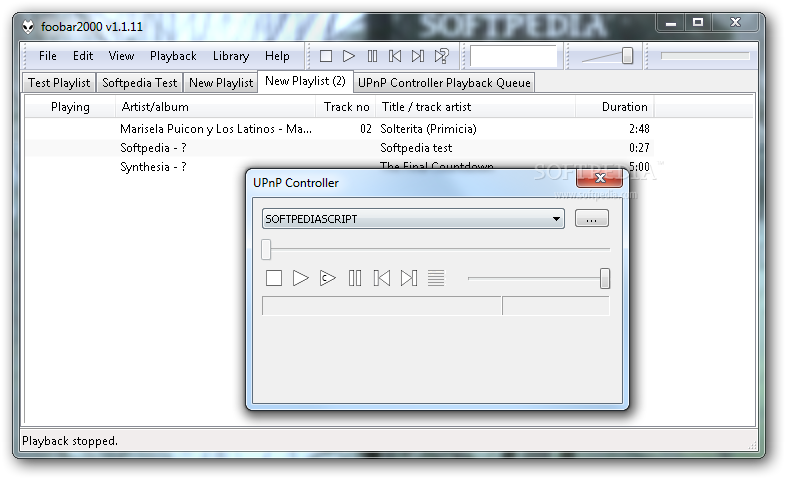Switch to Softpedia Test tab
The height and width of the screenshot is (479, 786).
(139, 83)
